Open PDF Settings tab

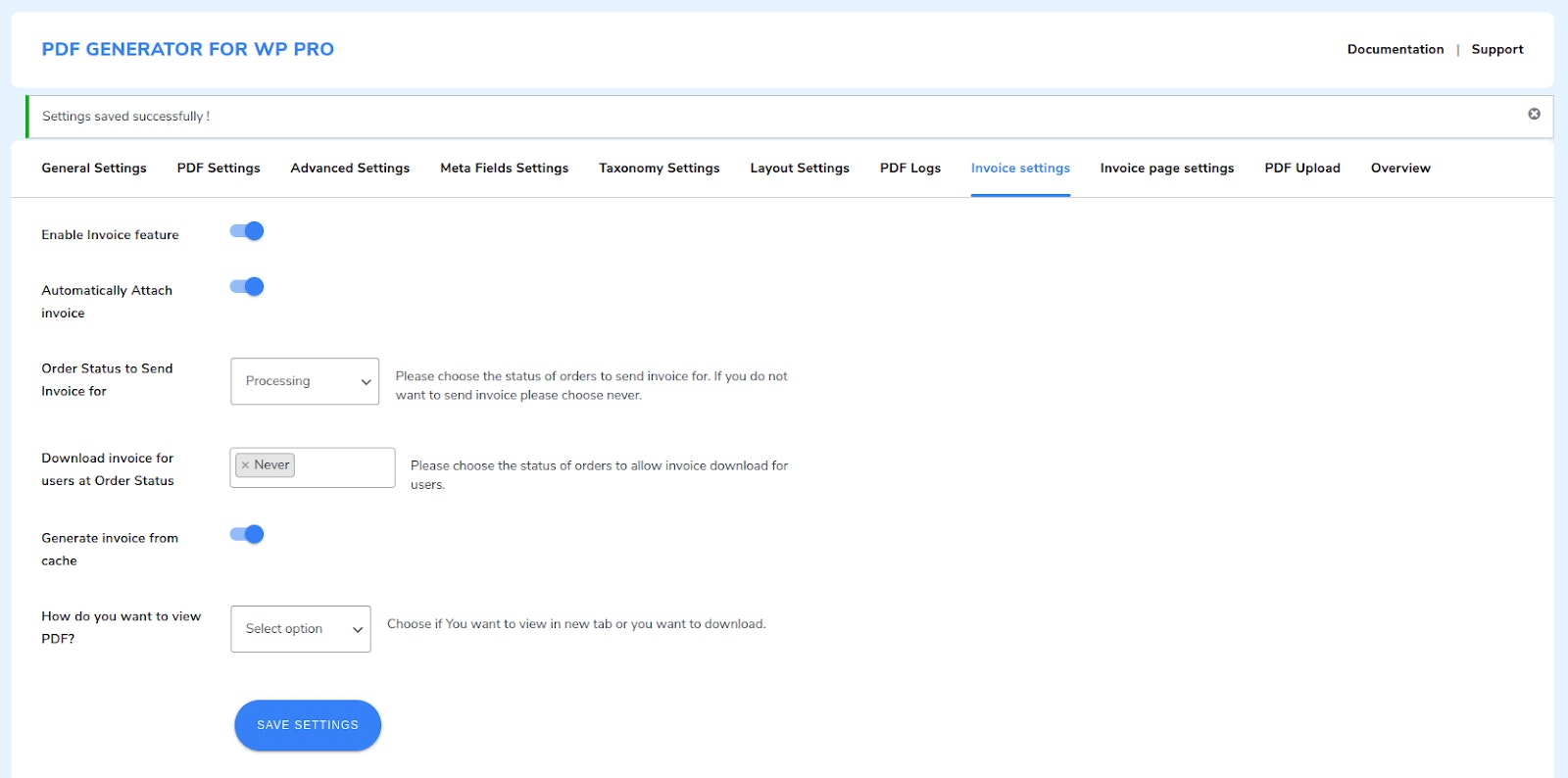(x=219, y=169)
